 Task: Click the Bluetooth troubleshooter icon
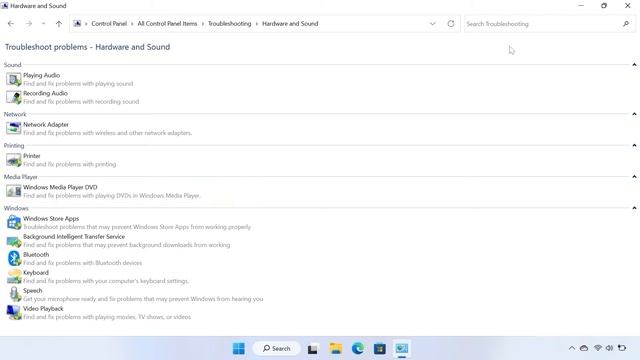13,258
